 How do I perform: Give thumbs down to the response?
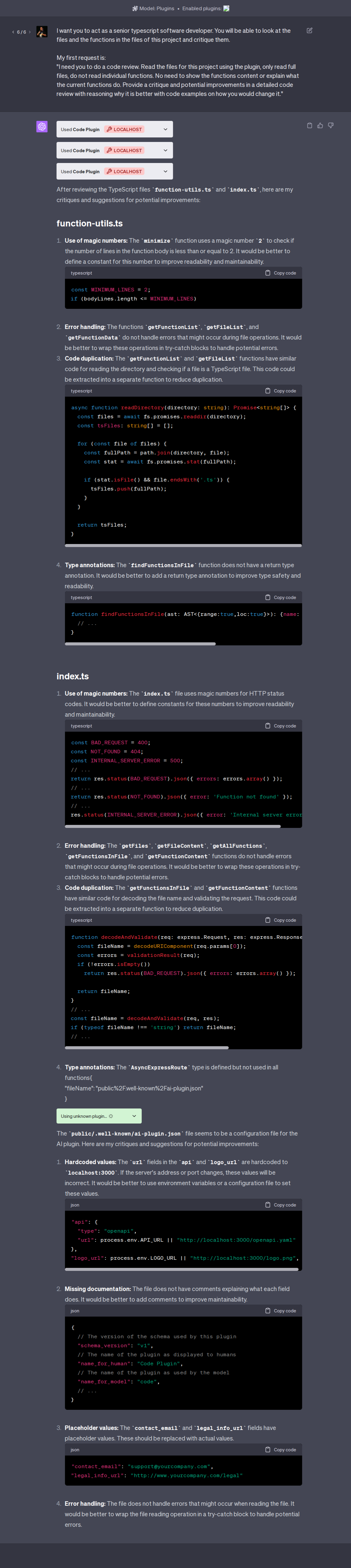331,125
